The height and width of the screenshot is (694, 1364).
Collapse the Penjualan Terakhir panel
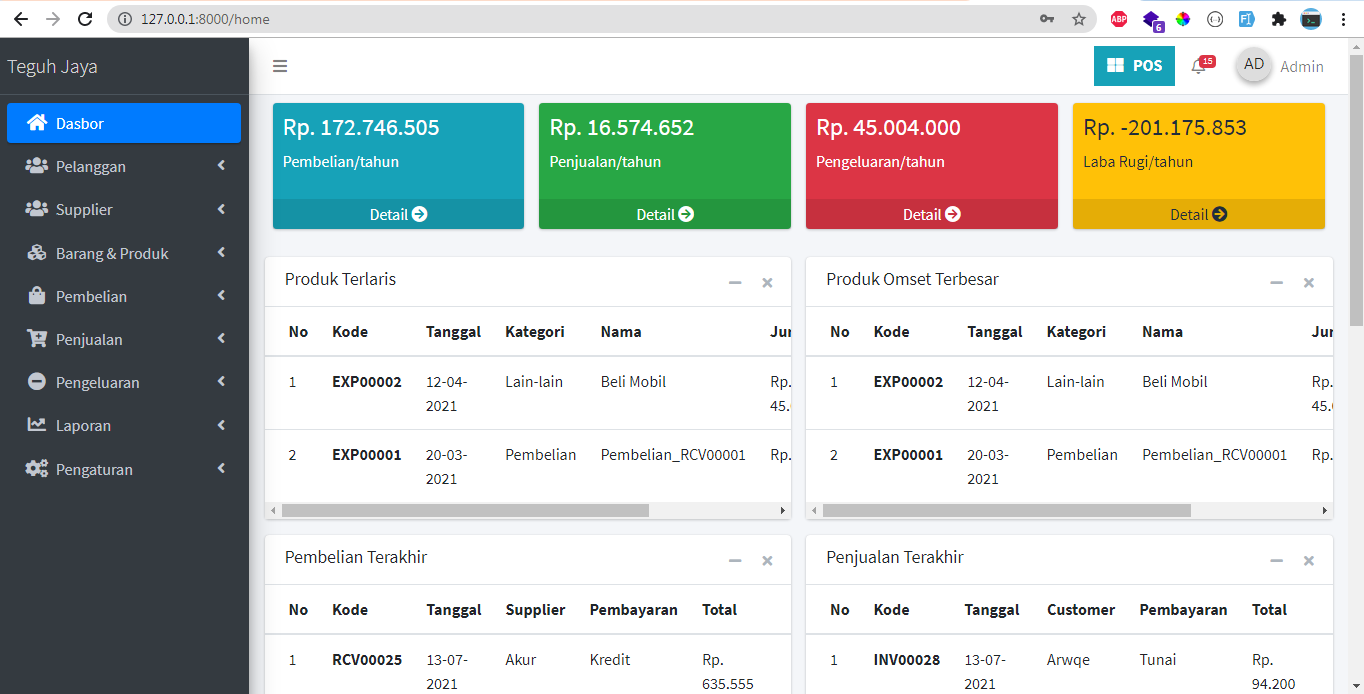(x=1276, y=561)
